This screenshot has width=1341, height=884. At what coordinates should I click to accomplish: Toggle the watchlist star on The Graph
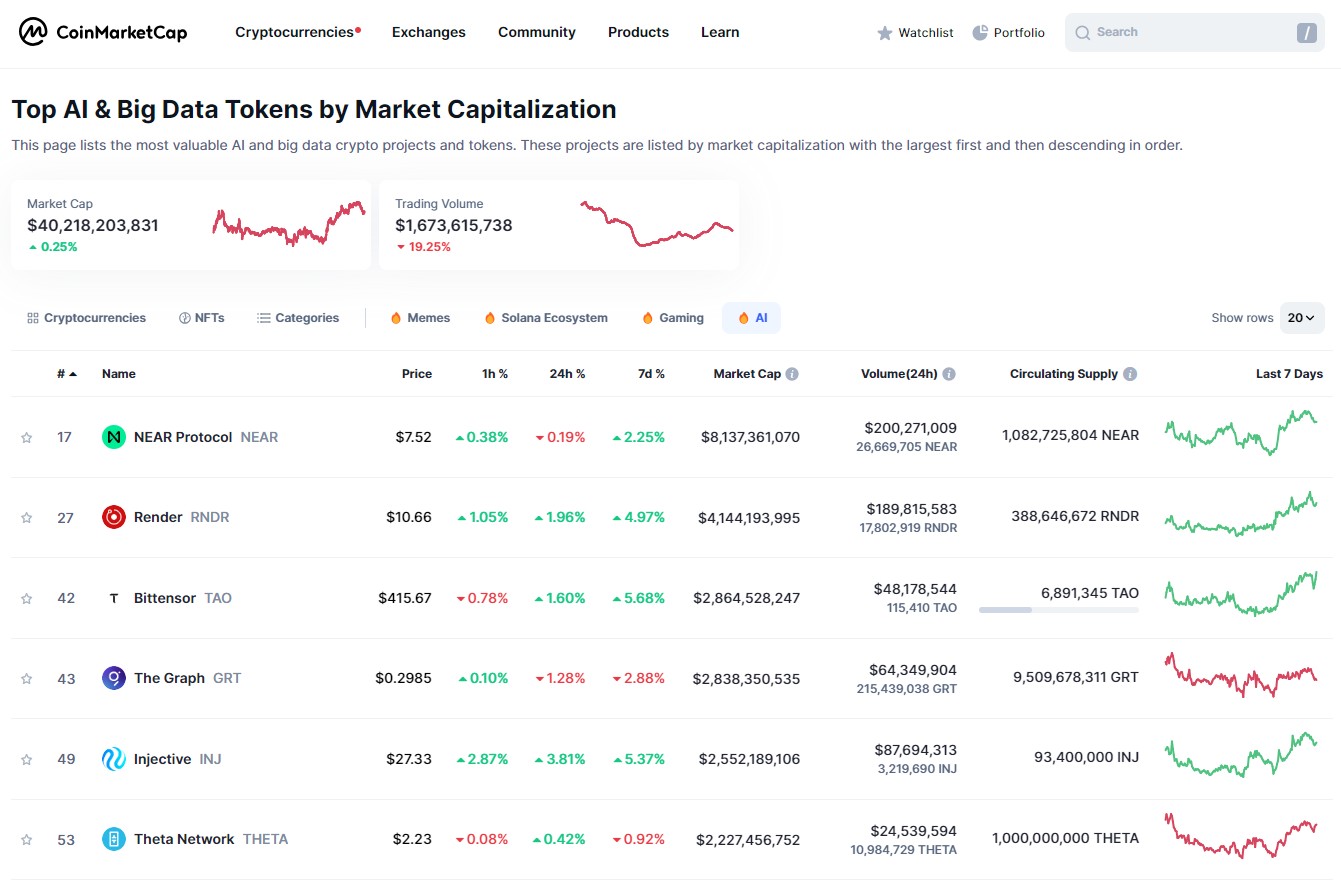tap(27, 678)
